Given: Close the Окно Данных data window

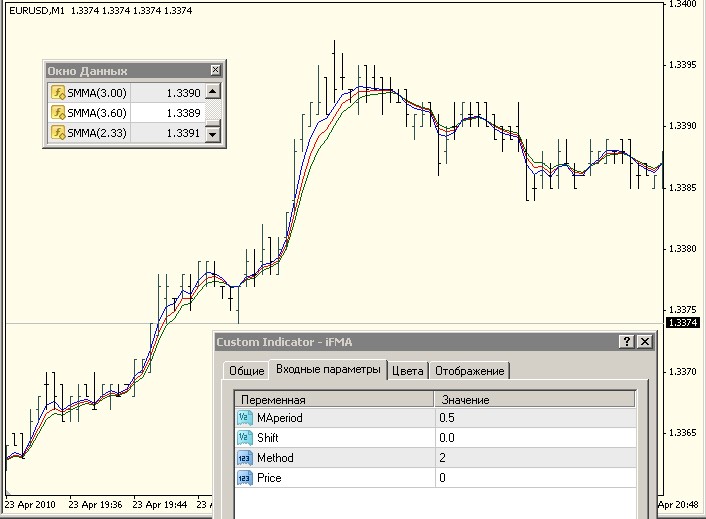Looking at the screenshot, I should 215,70.
